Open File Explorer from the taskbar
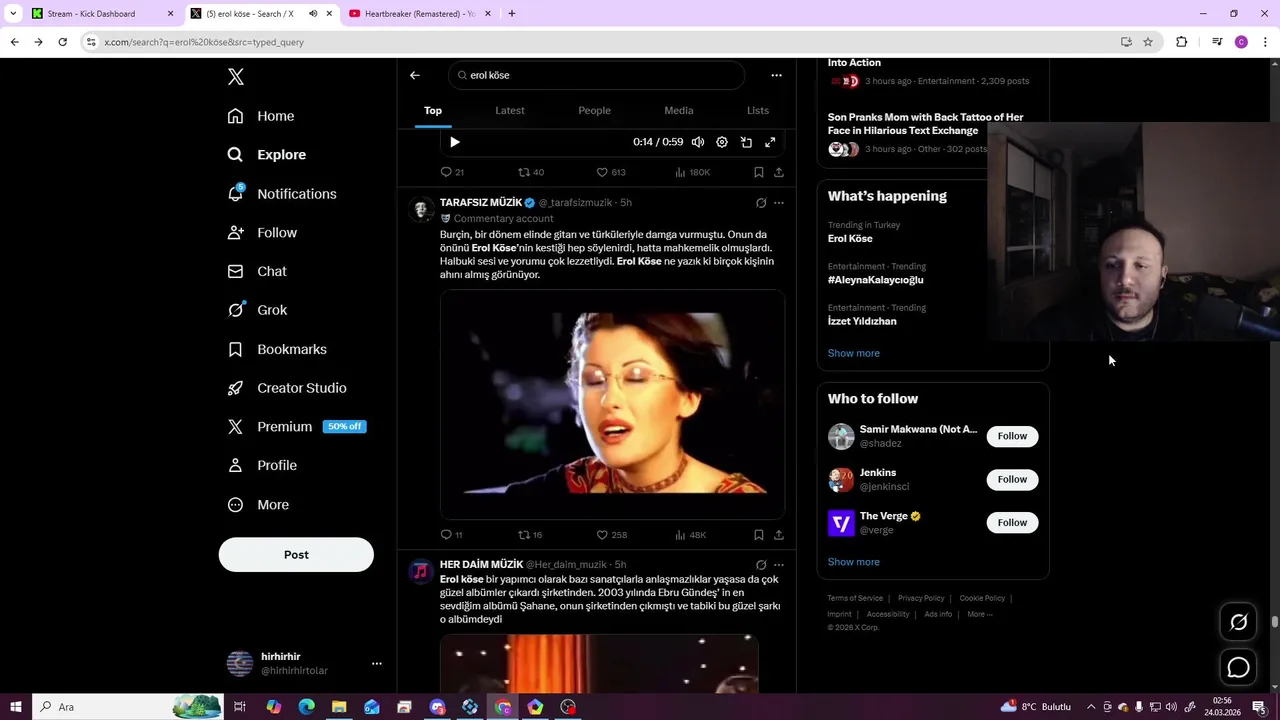1280x720 pixels. (339, 707)
